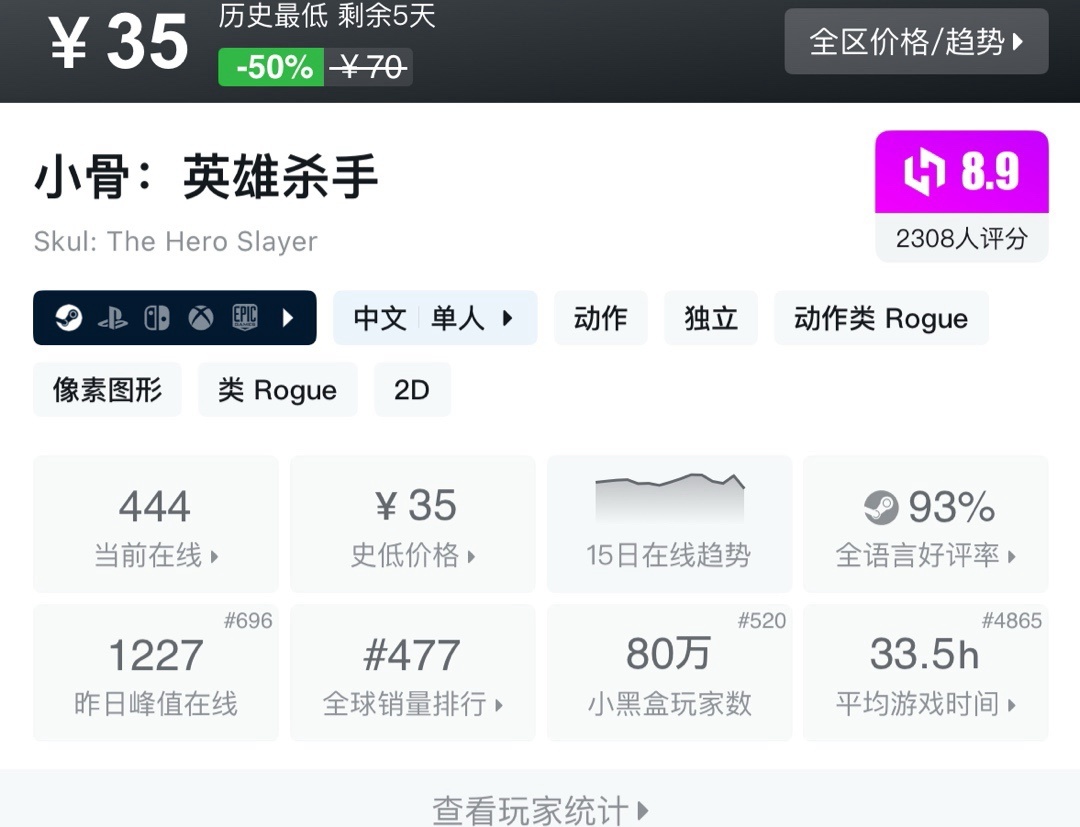Click the Steam icon beside 93%
Screen dimensions: 1080x827
point(881,507)
